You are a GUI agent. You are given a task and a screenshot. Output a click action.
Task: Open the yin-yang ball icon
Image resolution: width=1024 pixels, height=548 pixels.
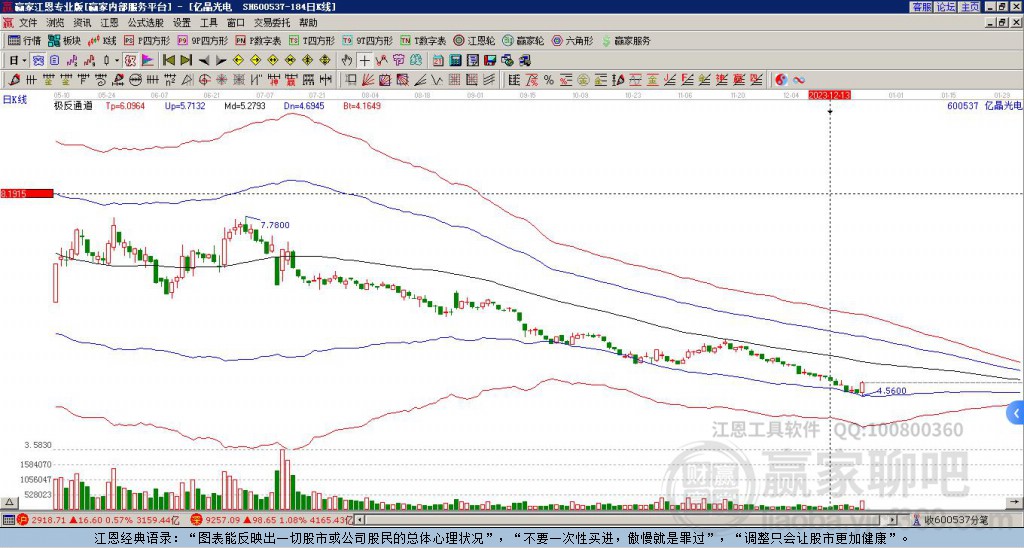[x=781, y=80]
